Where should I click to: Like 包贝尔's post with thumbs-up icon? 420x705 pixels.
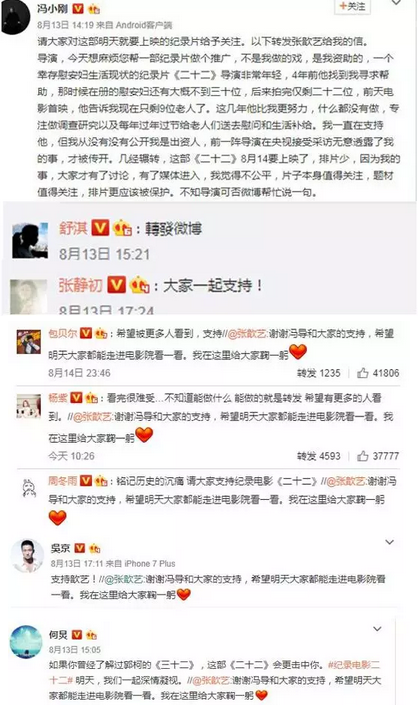pos(363,373)
